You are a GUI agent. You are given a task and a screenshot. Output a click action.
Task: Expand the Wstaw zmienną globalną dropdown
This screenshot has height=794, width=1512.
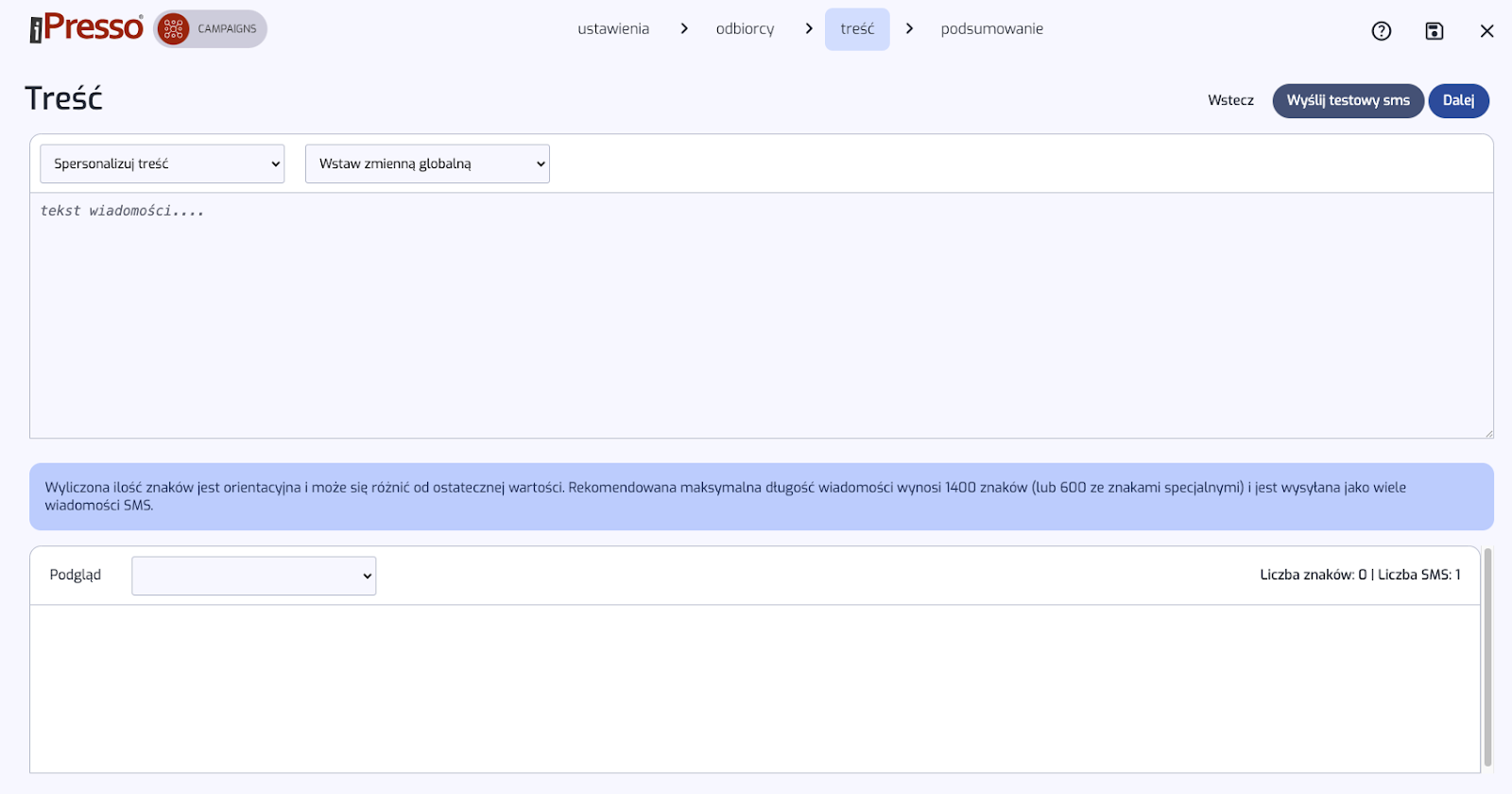[427, 164]
